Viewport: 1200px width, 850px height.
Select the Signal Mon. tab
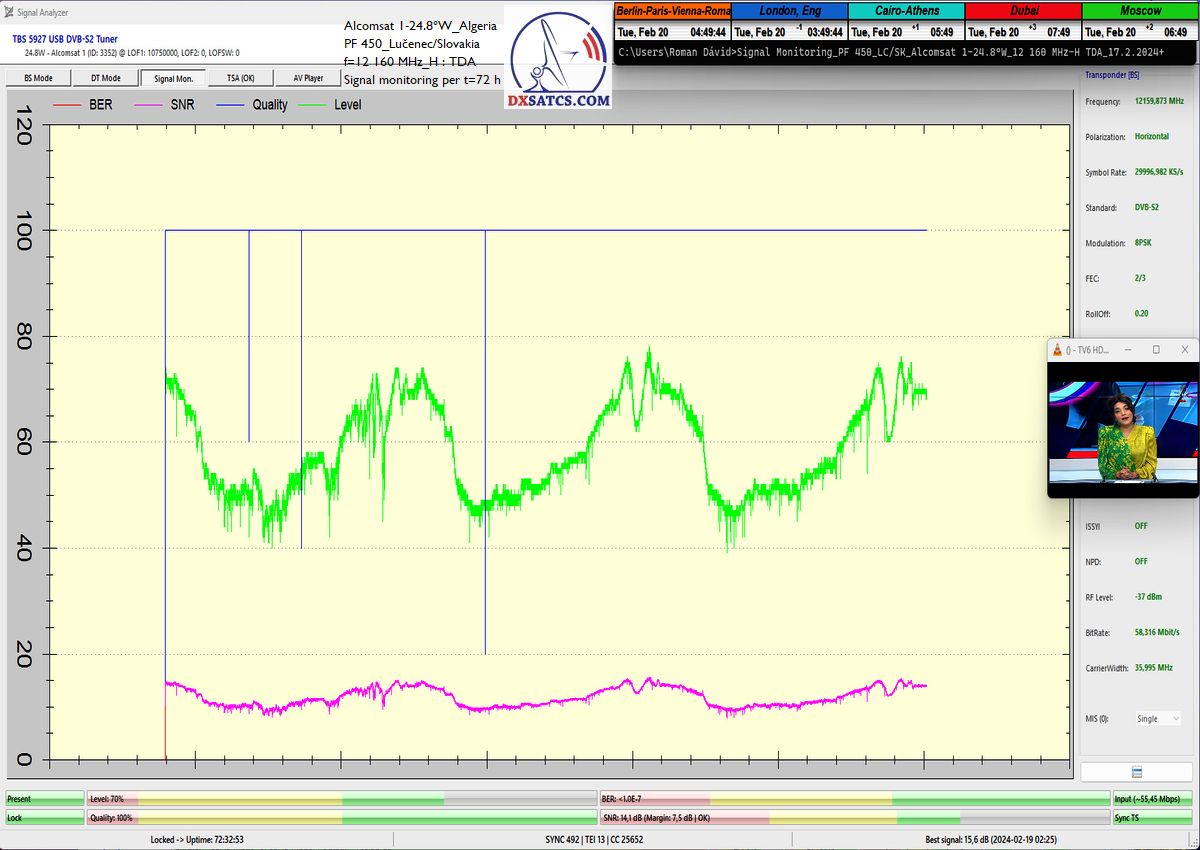click(x=173, y=78)
